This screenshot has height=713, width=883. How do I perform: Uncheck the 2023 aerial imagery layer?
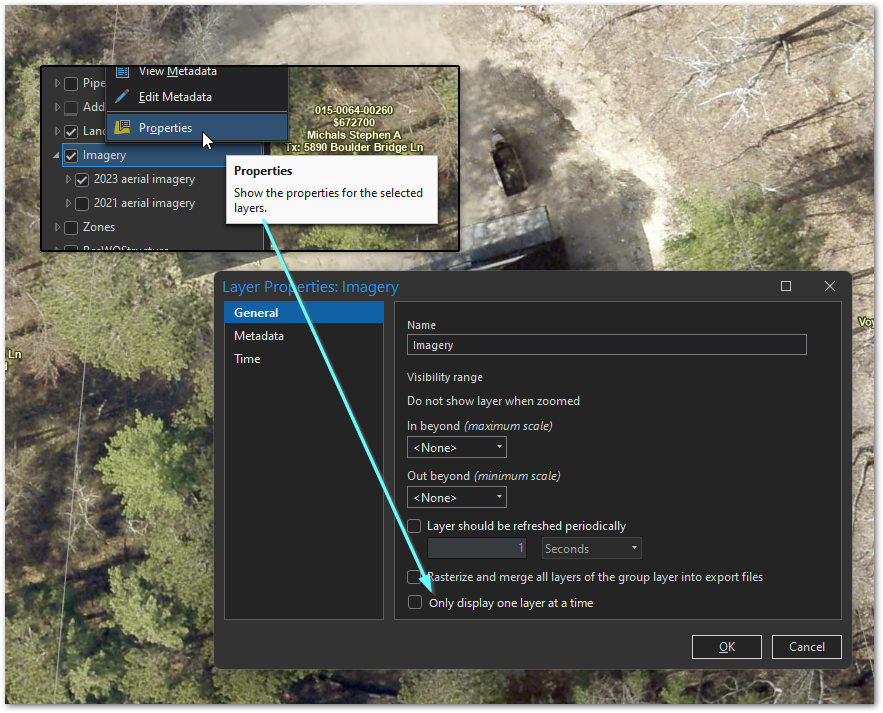[81, 179]
